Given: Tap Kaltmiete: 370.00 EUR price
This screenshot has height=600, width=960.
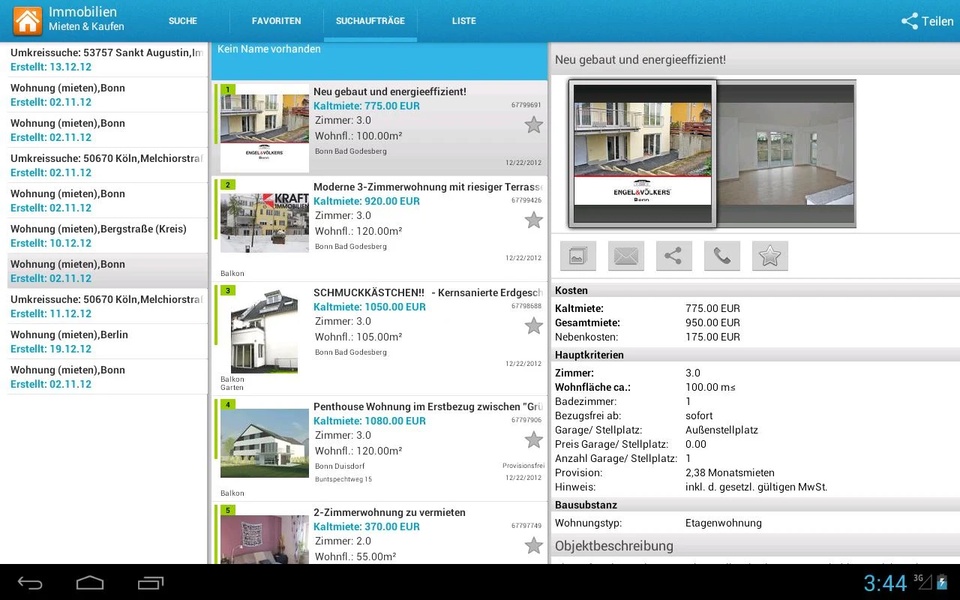Looking at the screenshot, I should pos(367,527).
